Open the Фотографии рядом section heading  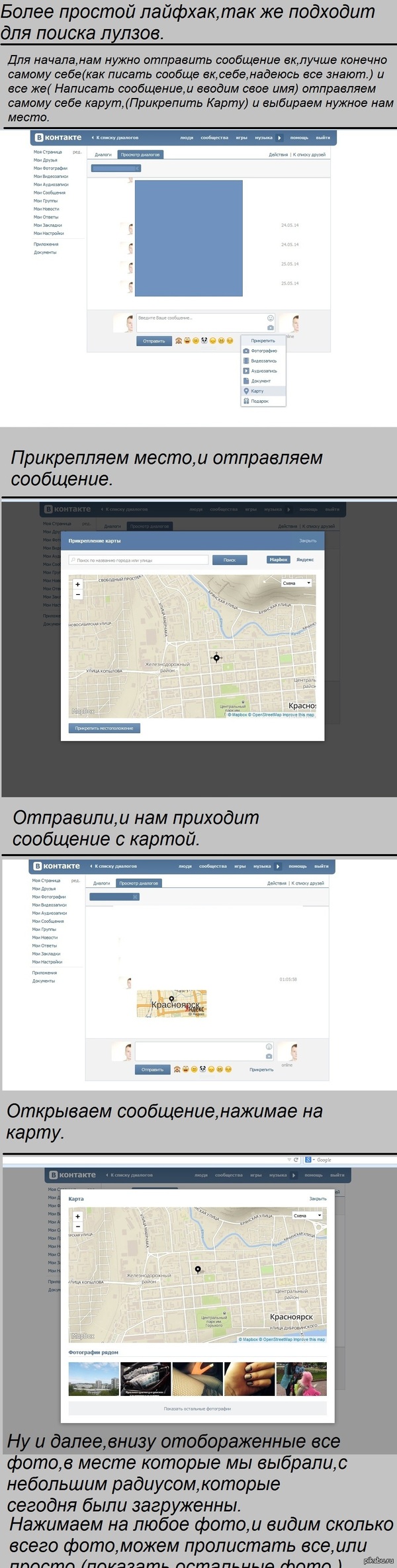(x=93, y=1352)
